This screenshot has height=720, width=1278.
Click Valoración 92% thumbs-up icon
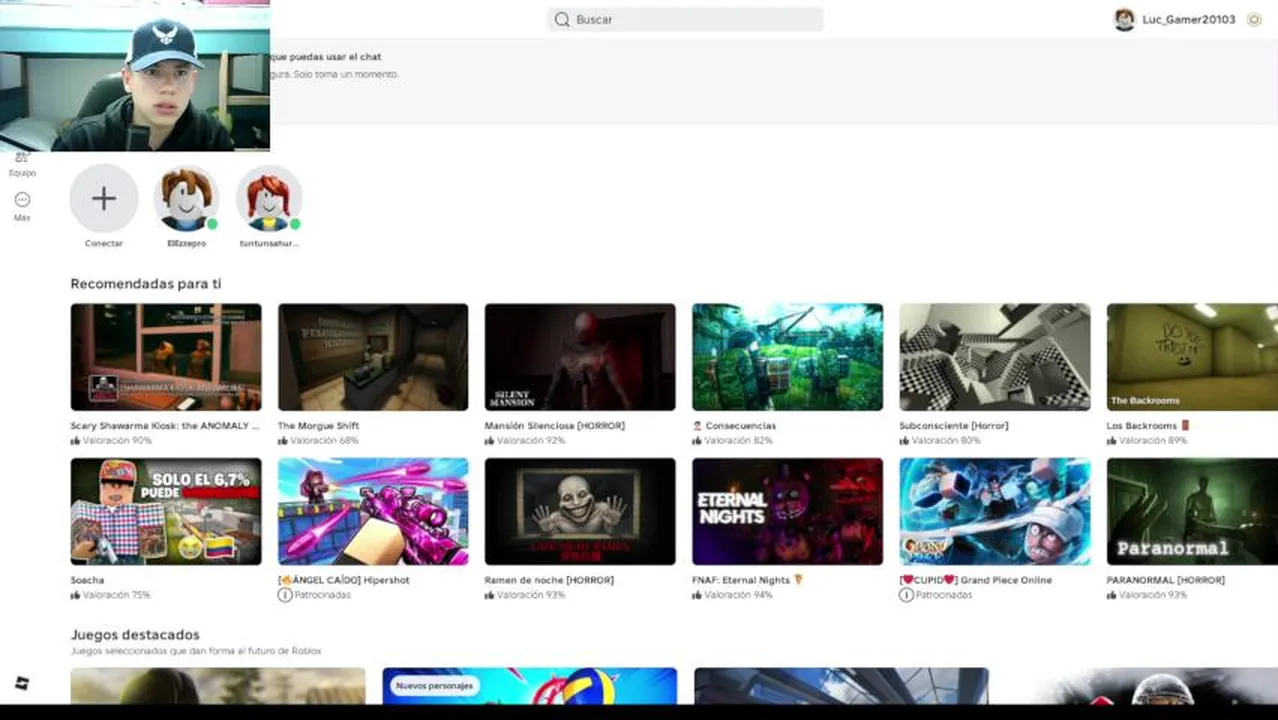point(490,440)
